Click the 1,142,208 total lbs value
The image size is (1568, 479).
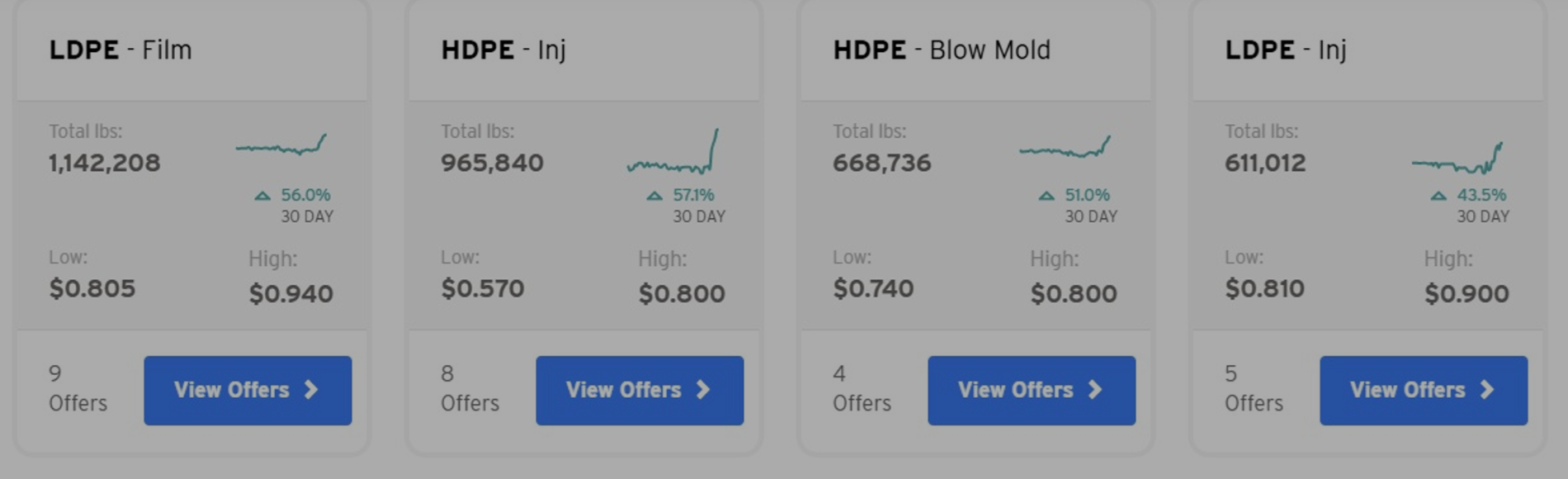coord(105,163)
